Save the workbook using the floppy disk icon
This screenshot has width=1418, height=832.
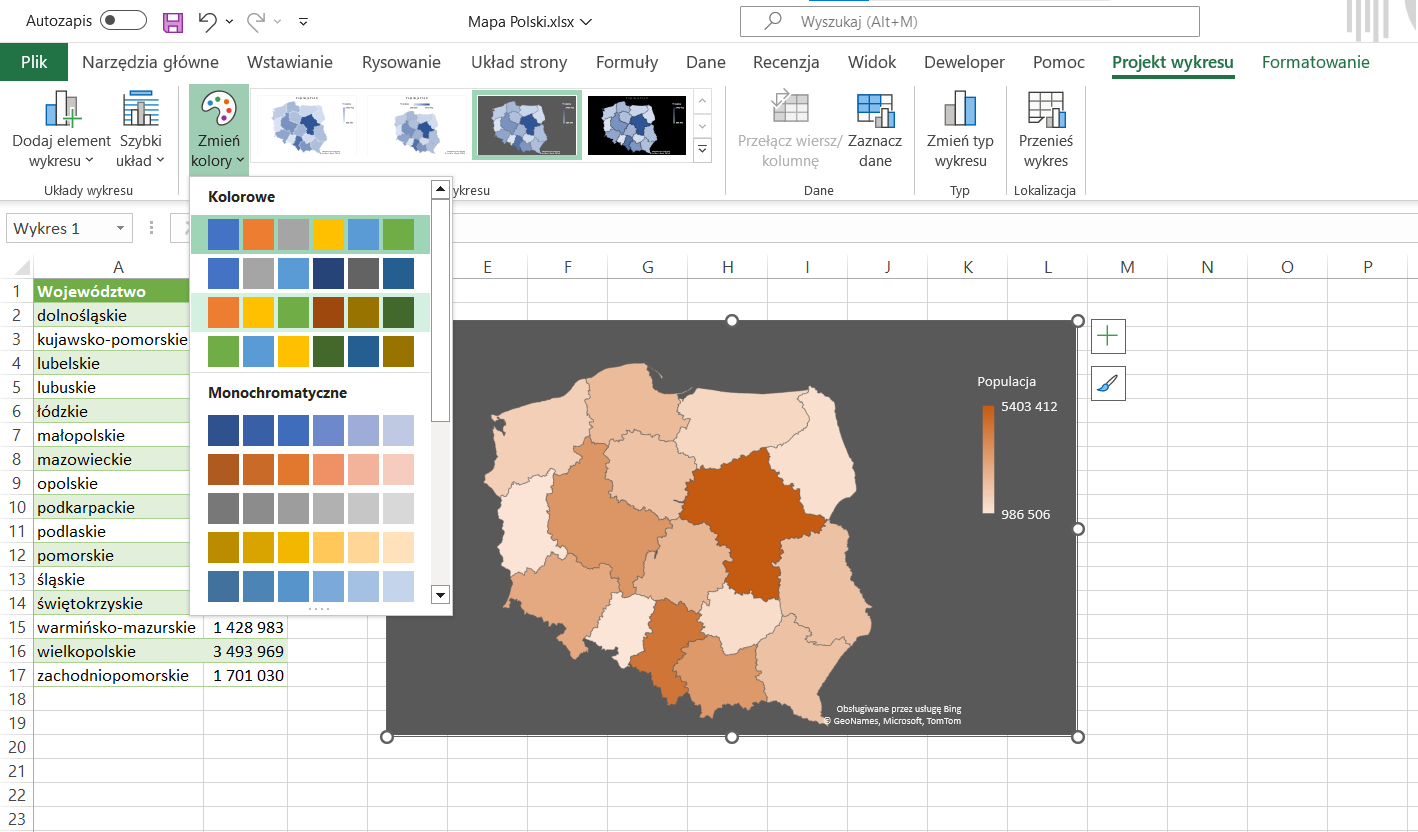[x=173, y=21]
